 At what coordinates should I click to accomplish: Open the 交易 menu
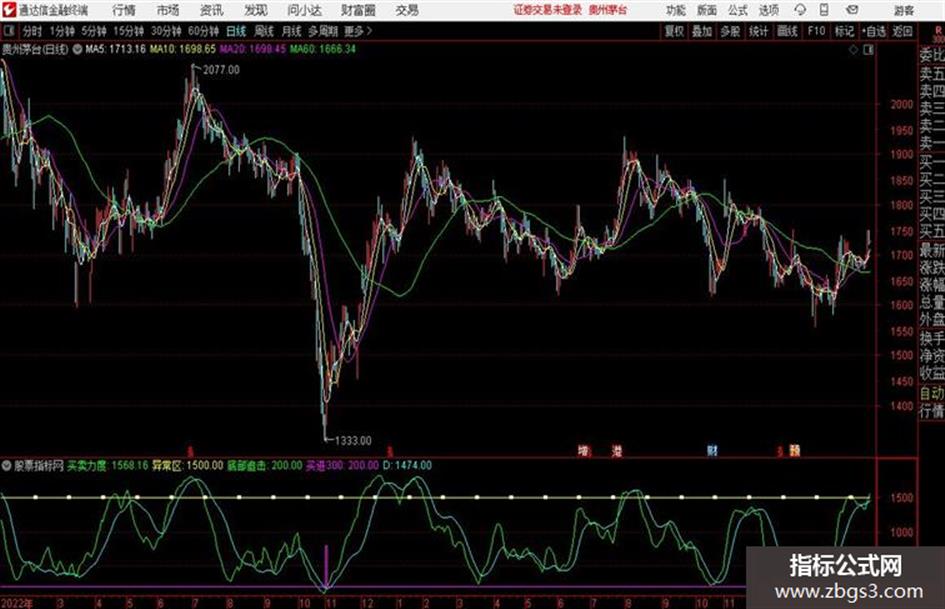click(407, 10)
